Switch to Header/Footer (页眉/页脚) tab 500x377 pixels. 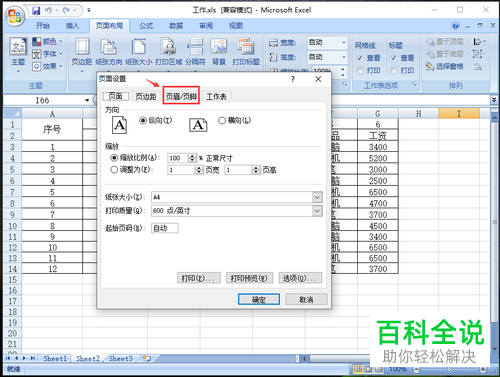click(181, 96)
